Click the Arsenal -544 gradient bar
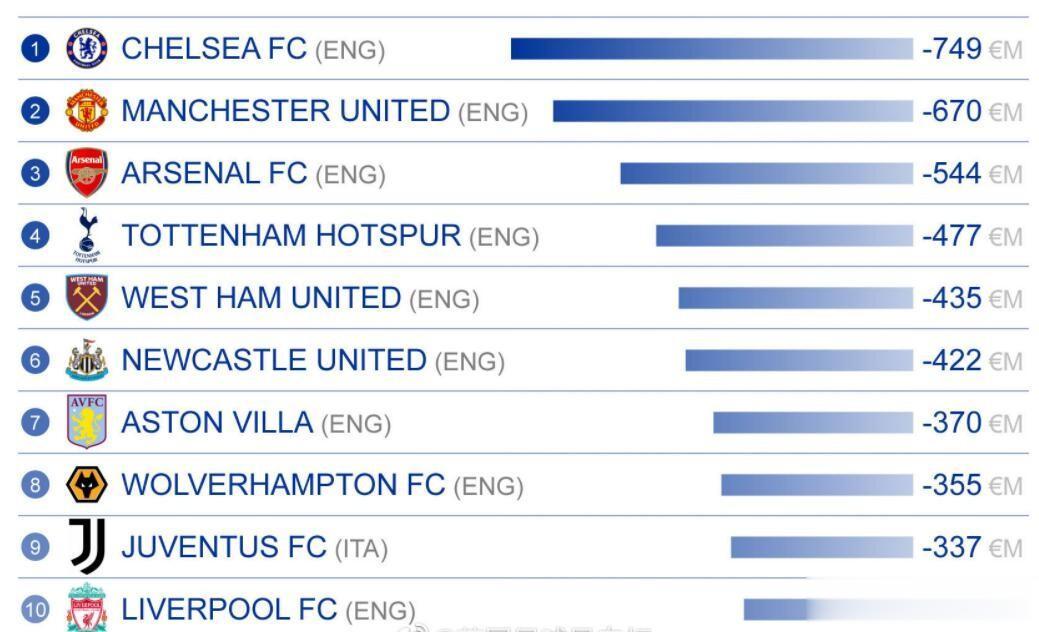The image size is (1039, 632). 767,174
